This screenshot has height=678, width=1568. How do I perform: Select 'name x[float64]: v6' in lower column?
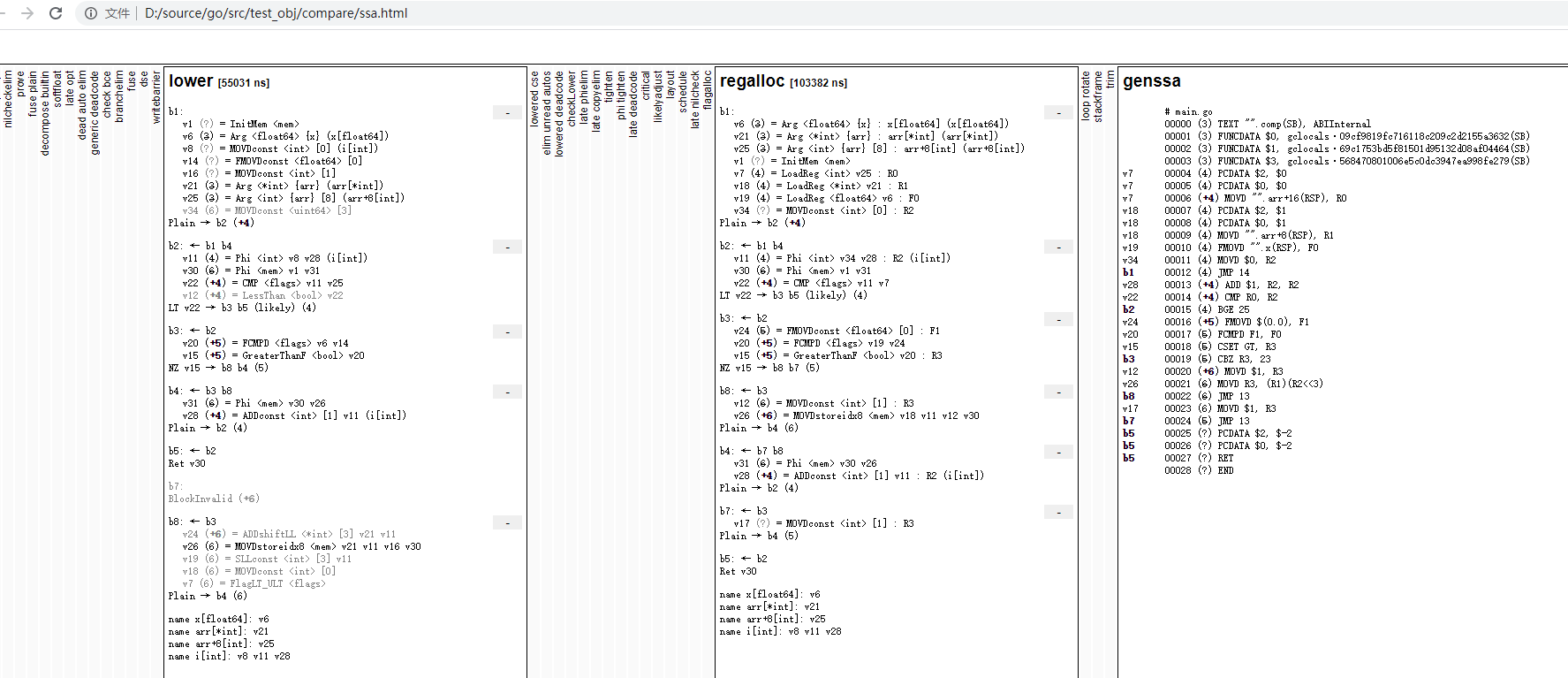(x=218, y=619)
